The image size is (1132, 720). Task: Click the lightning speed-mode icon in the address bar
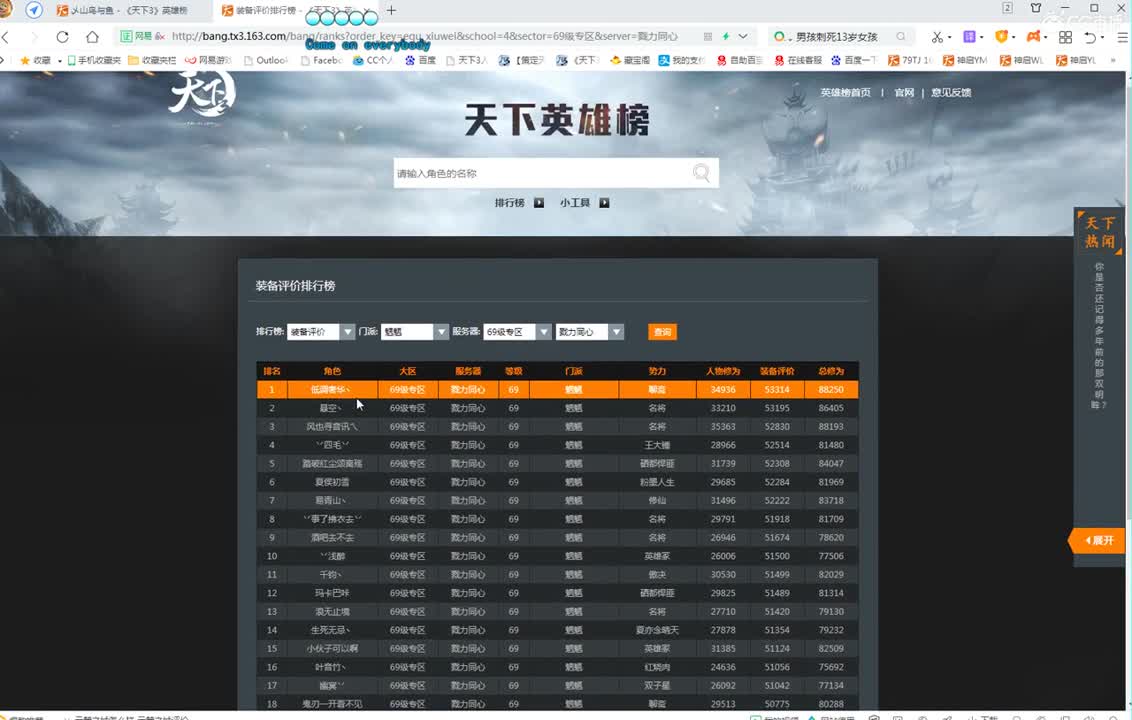726,36
